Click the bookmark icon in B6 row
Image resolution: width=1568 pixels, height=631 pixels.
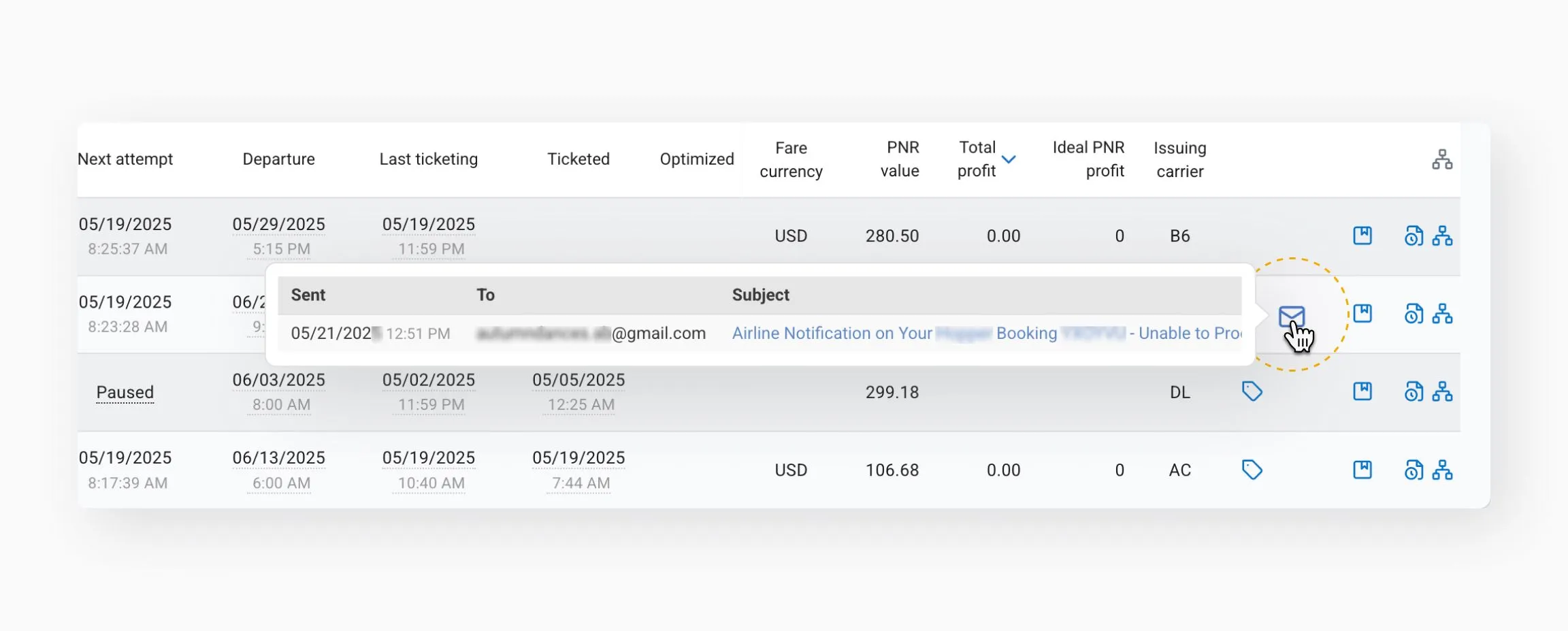tap(1362, 236)
